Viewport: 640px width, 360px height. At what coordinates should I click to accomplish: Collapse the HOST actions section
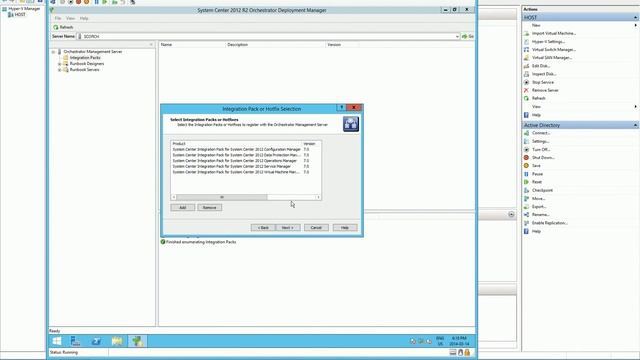[x=635, y=18]
